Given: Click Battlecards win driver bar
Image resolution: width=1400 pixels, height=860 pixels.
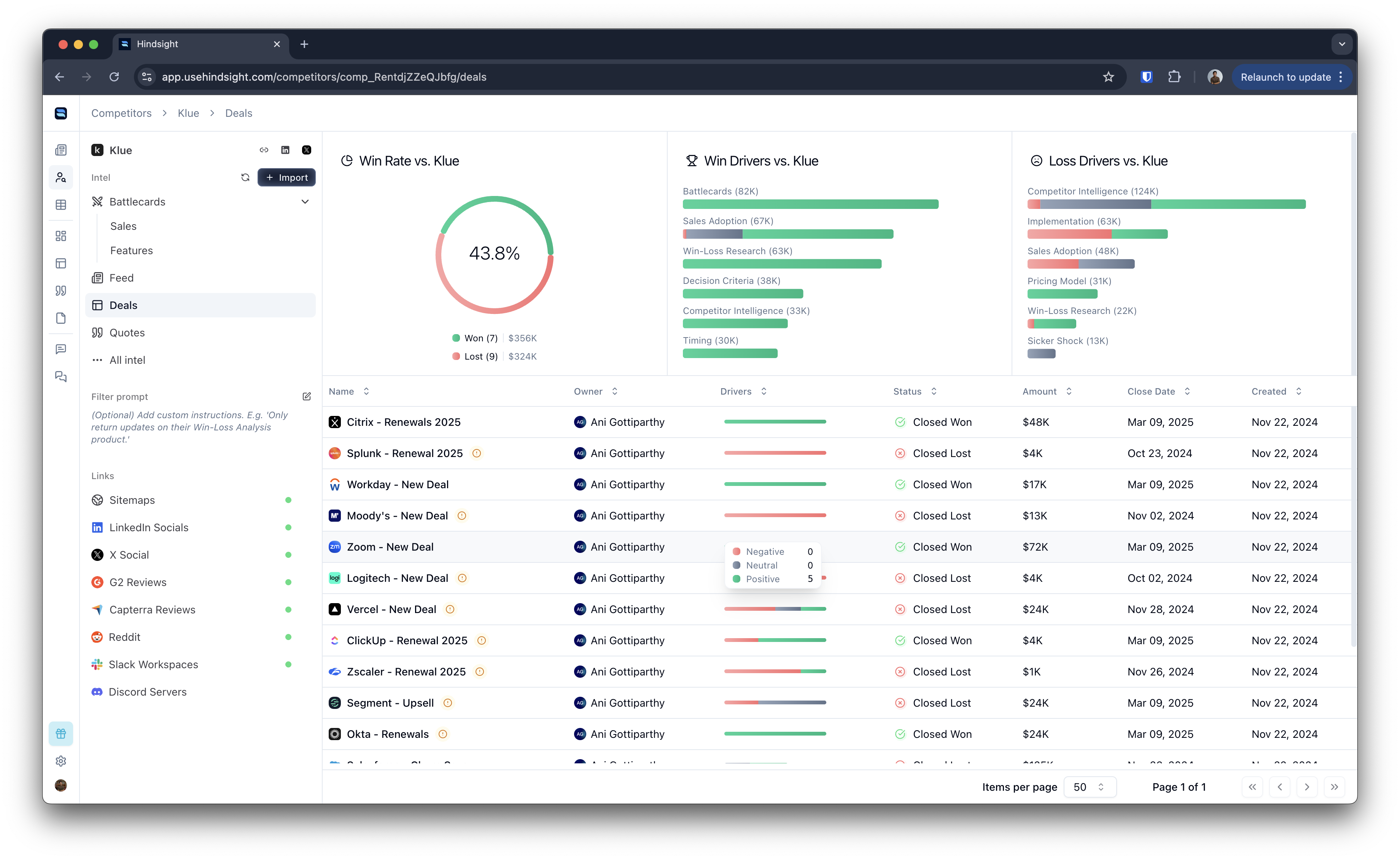Looking at the screenshot, I should tap(810, 205).
